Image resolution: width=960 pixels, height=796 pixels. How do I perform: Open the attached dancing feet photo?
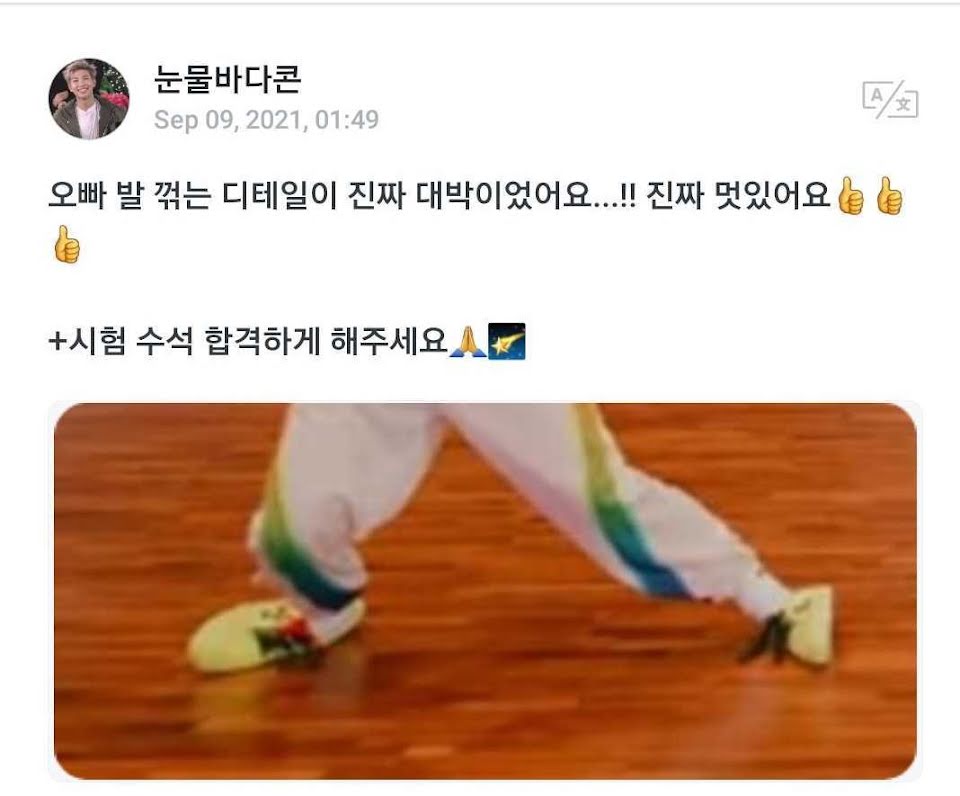tap(485, 591)
